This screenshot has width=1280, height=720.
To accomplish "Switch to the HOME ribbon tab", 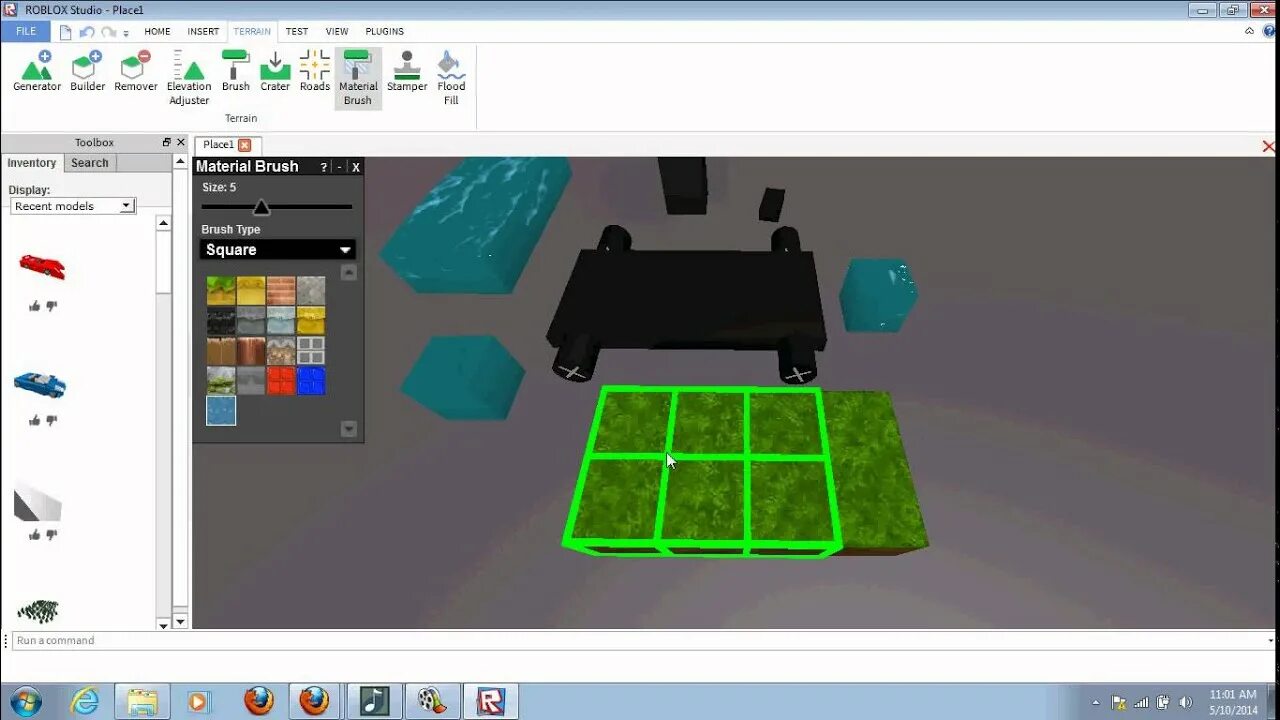I will (x=158, y=32).
